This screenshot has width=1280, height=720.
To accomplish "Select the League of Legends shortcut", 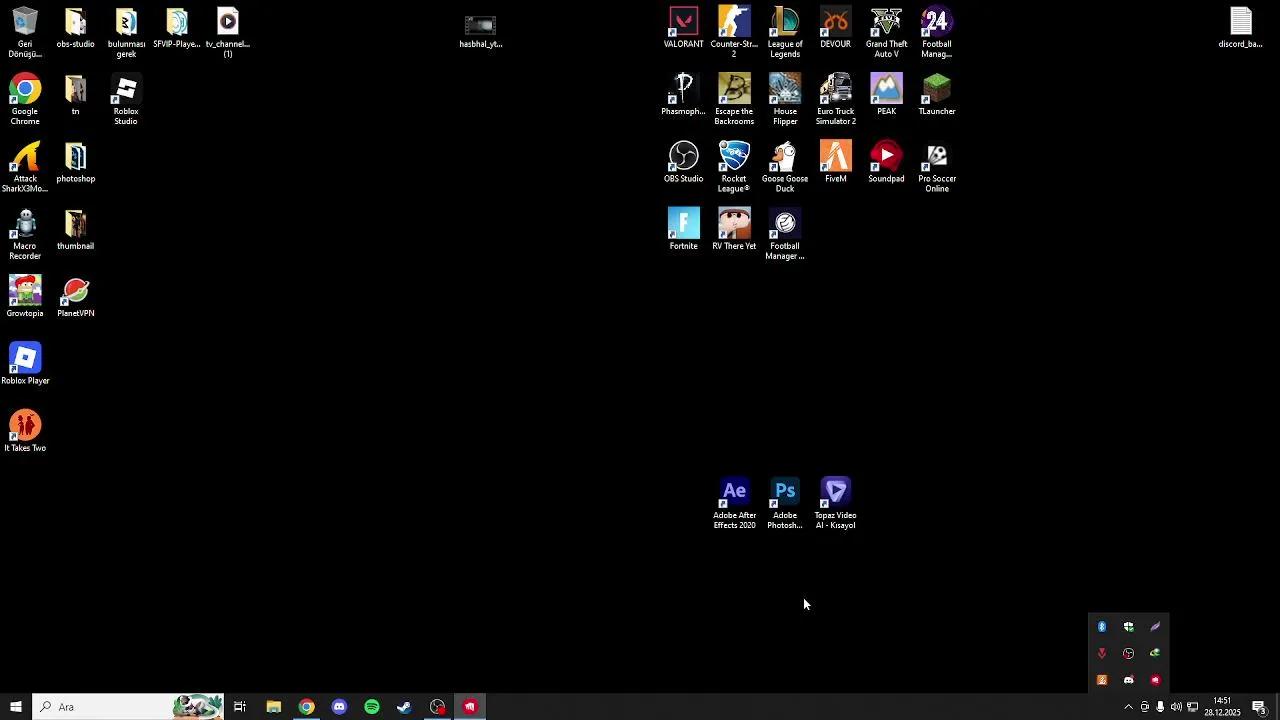I will (785, 32).
